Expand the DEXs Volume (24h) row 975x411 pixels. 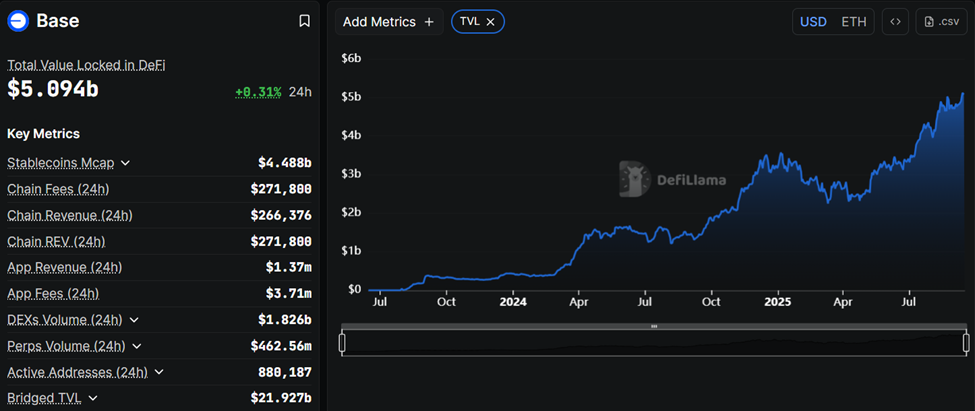coord(134,320)
